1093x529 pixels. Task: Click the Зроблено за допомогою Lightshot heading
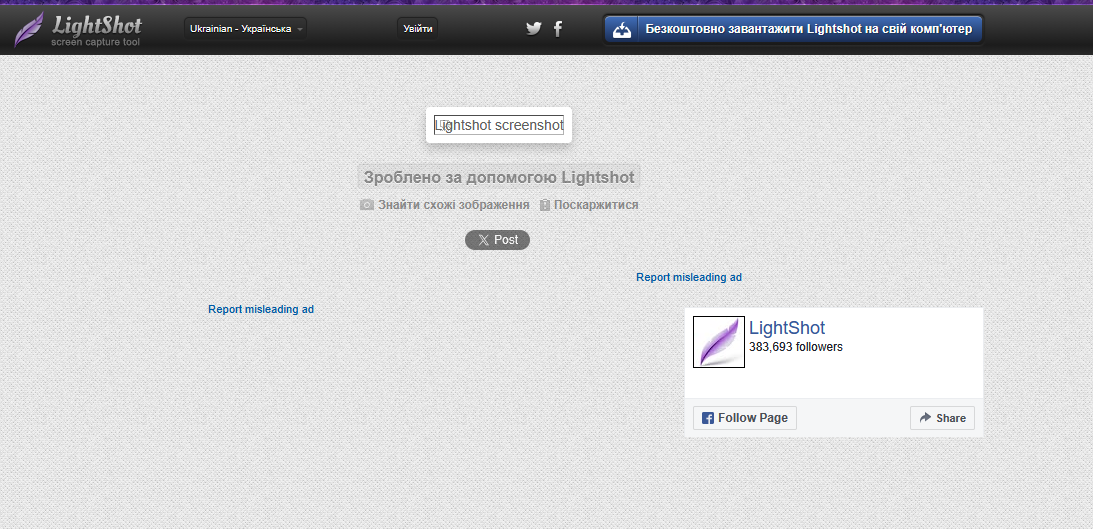tap(498, 177)
